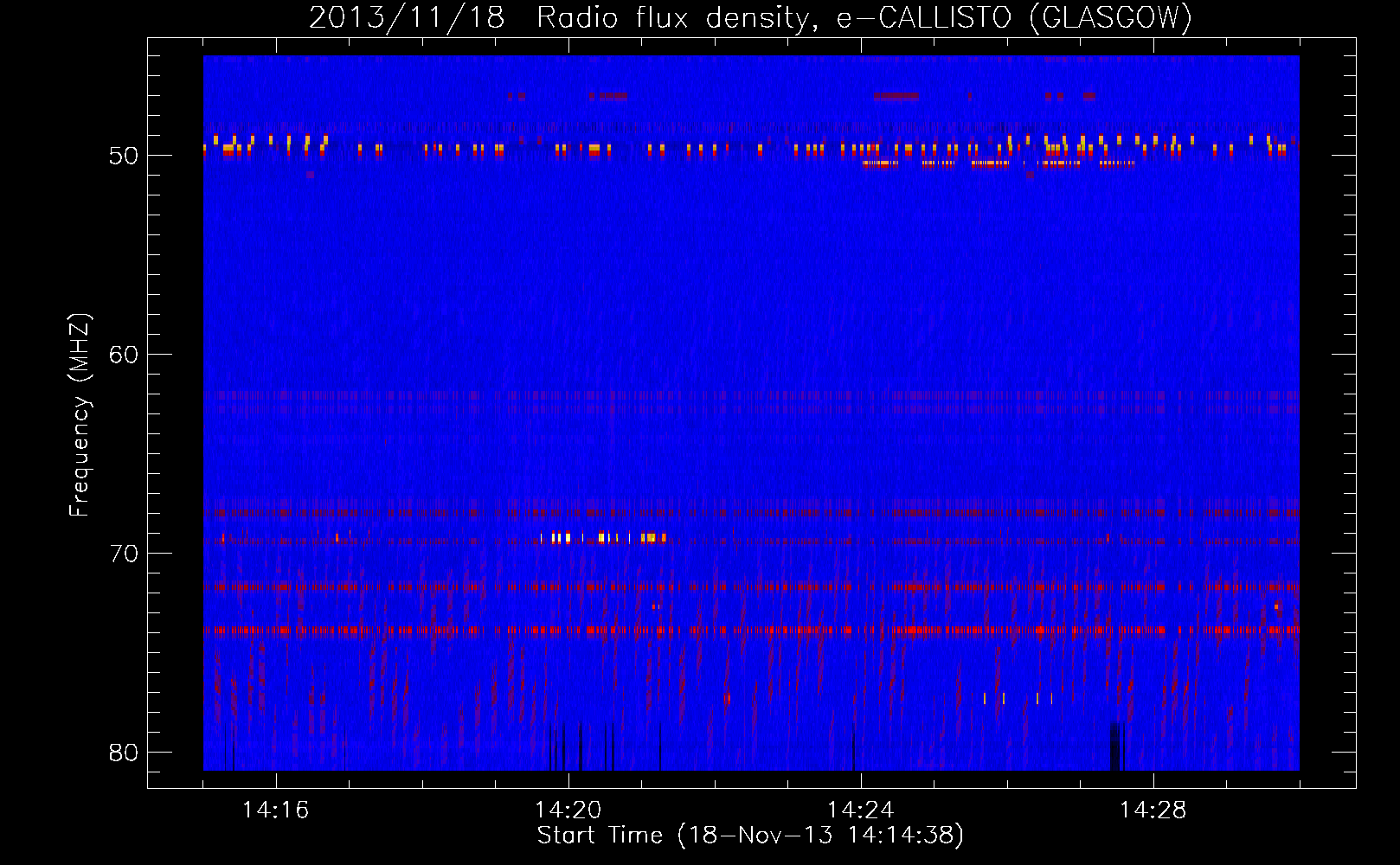Click the frequency tick label '50'
1400x865 pixels.
click(x=124, y=156)
